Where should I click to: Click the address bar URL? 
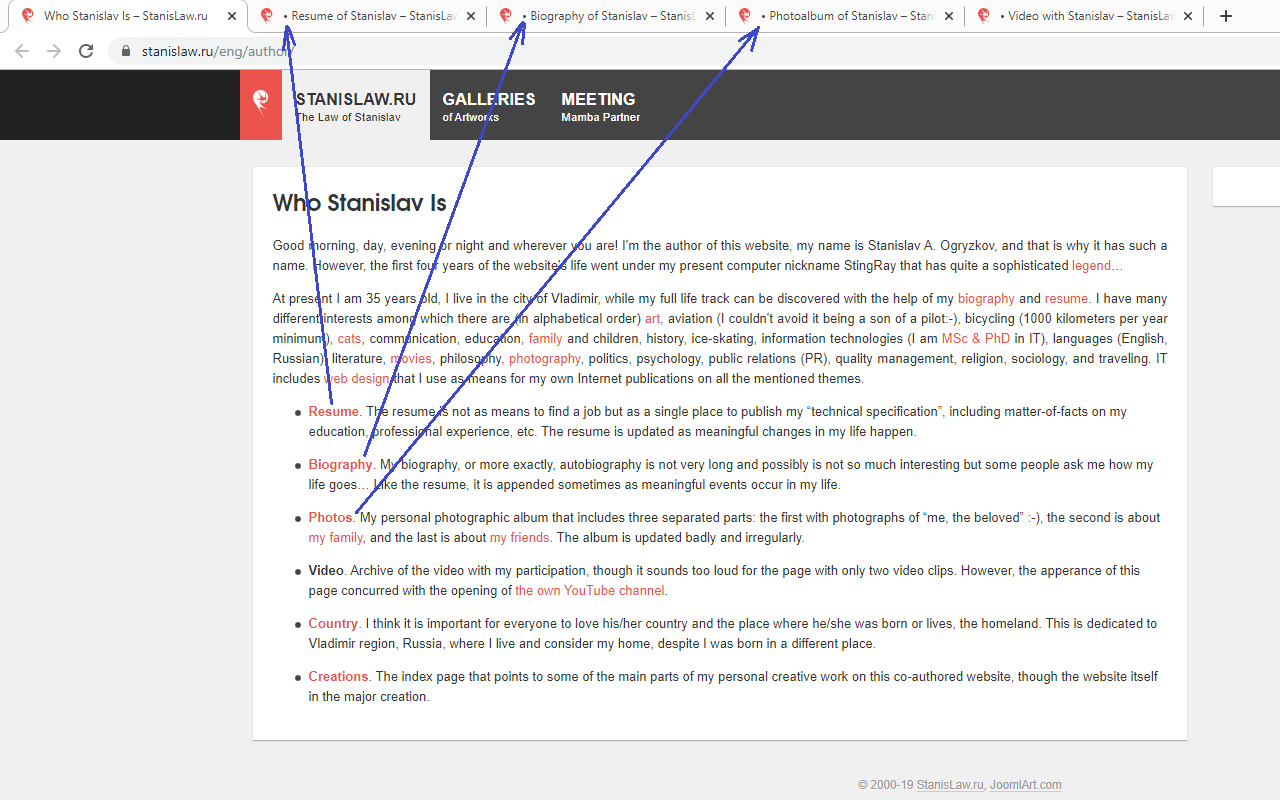(x=218, y=51)
